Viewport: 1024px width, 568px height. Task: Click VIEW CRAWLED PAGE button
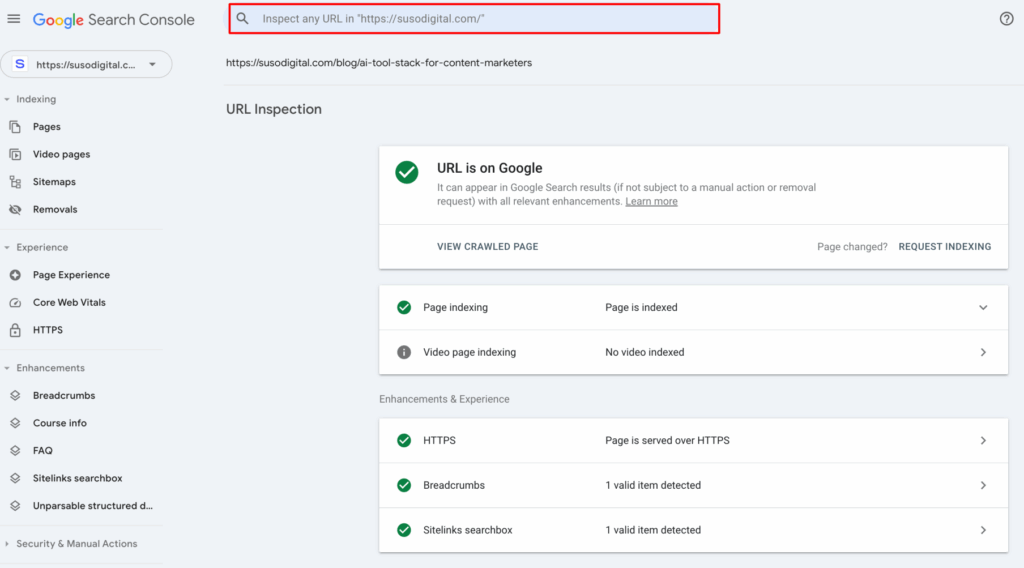click(x=487, y=247)
